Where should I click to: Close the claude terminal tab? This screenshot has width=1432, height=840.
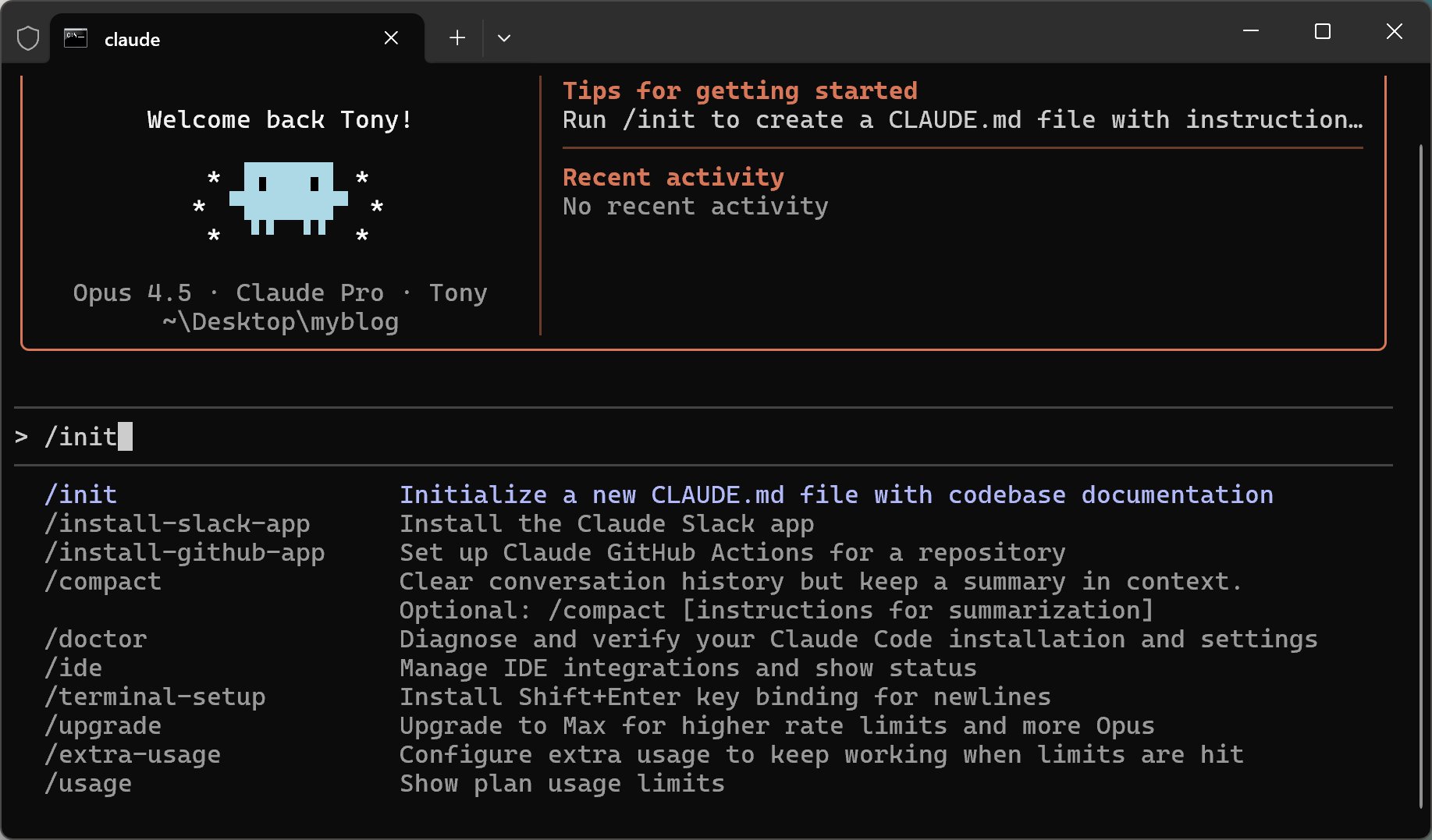point(391,38)
